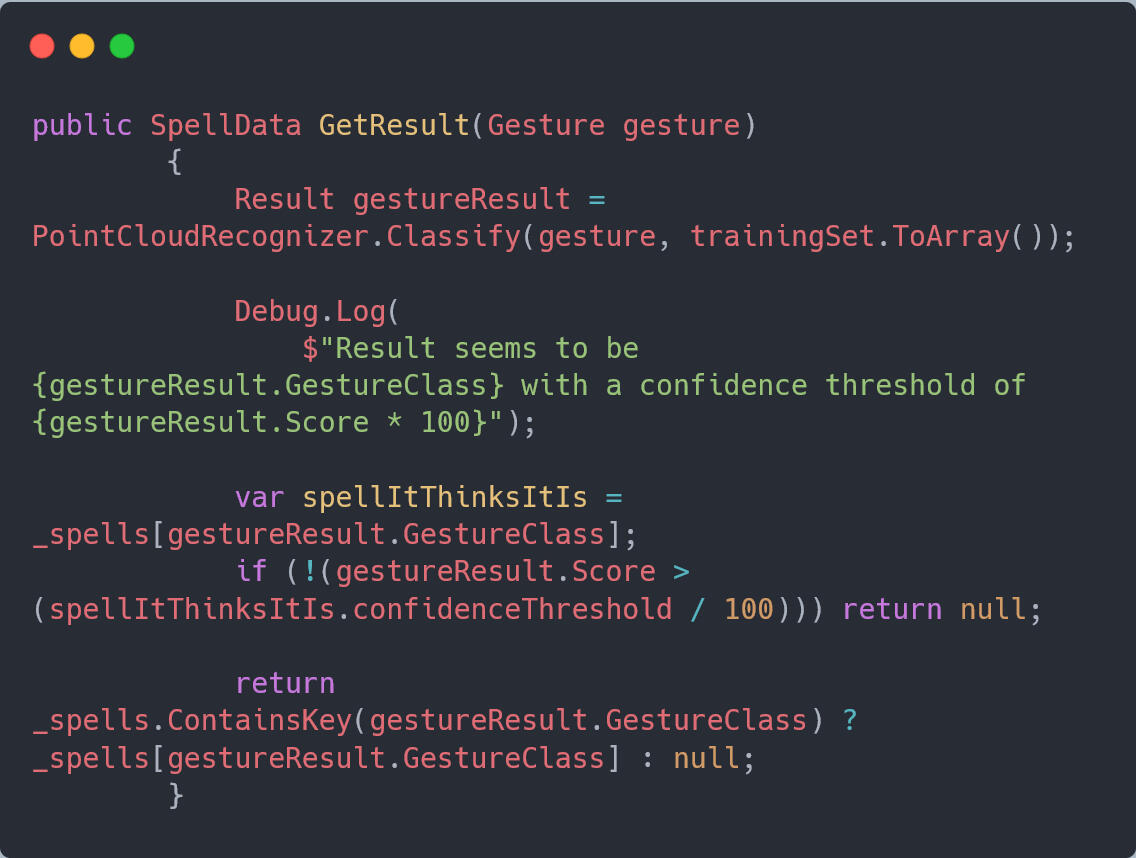Click the PointCloudRecognizer class name
1136x858 pixels.
[200, 237]
